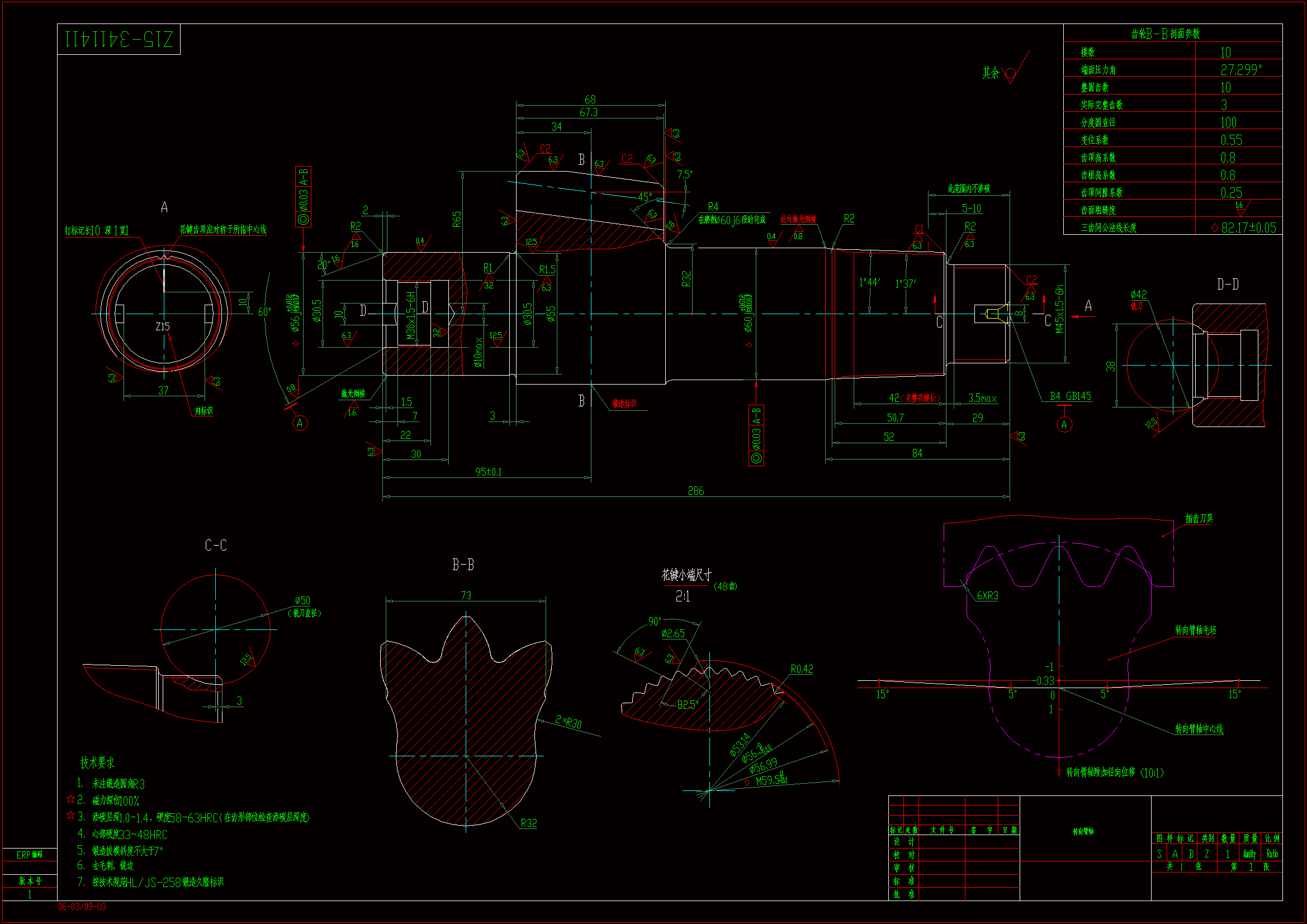Click the M45x1.5-6h thread annotation
The width and height of the screenshot is (1307, 924).
click(x=1059, y=309)
